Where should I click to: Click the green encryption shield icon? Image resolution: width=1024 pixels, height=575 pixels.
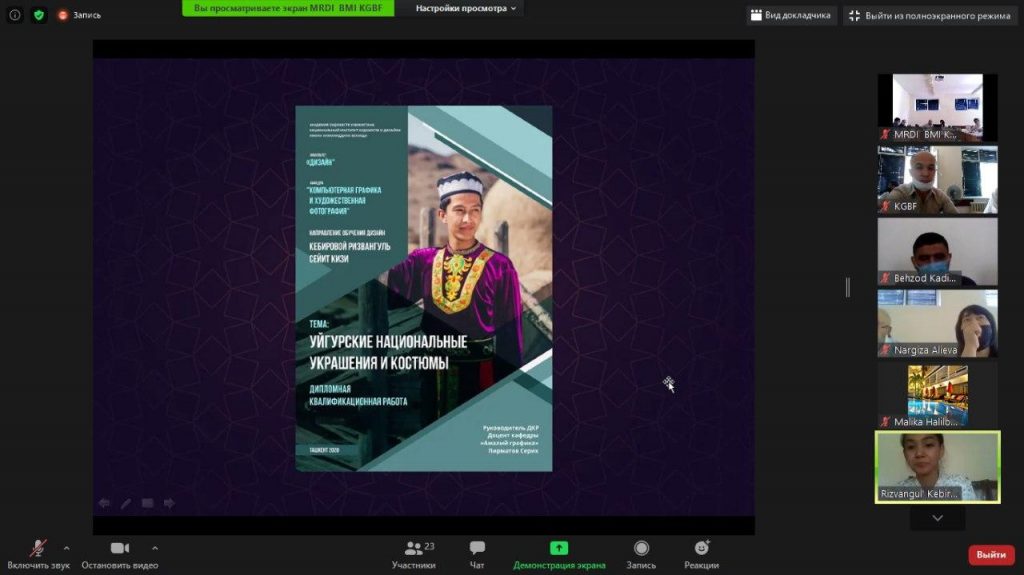(x=39, y=15)
